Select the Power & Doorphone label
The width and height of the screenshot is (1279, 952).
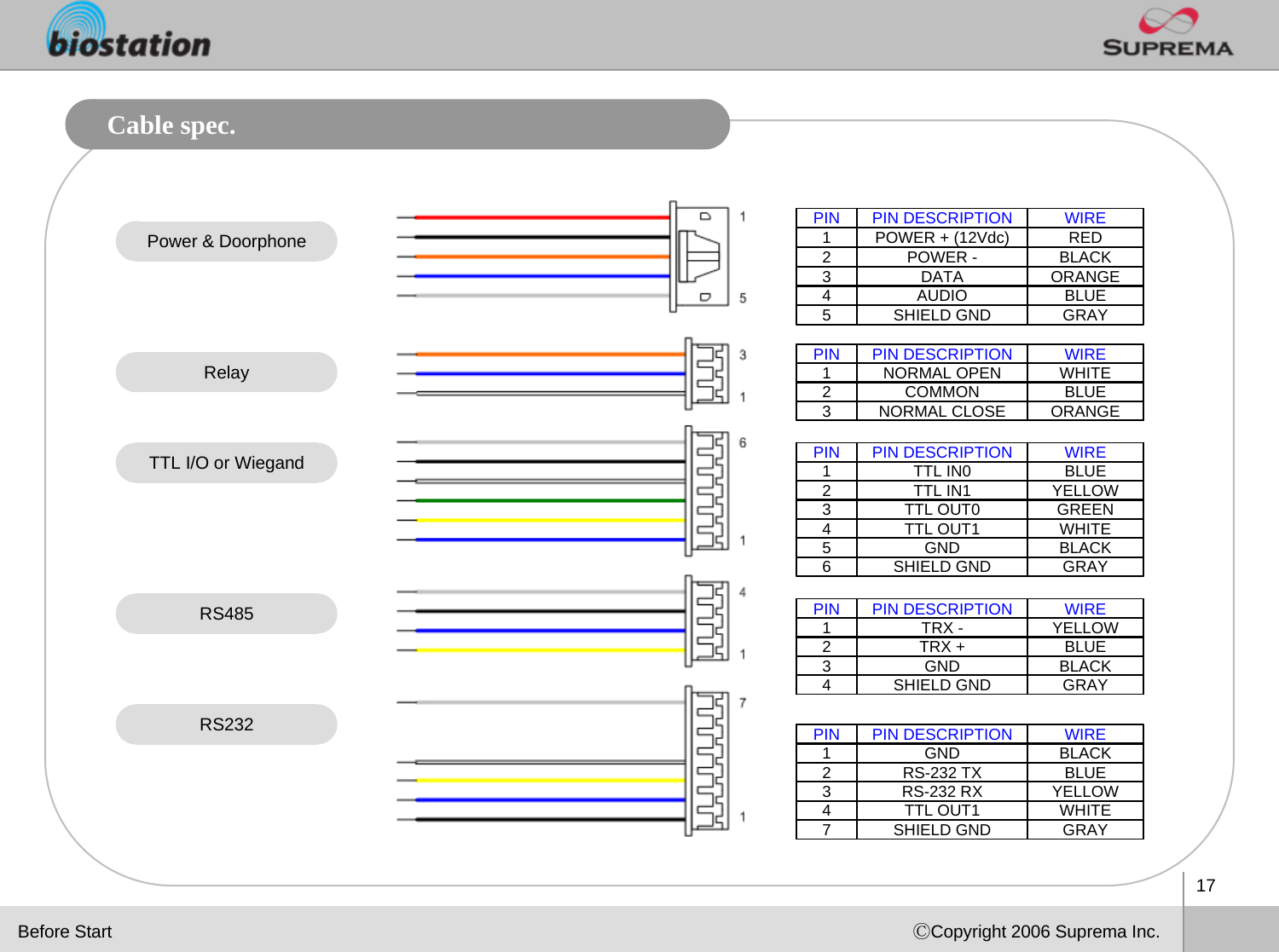pos(227,241)
